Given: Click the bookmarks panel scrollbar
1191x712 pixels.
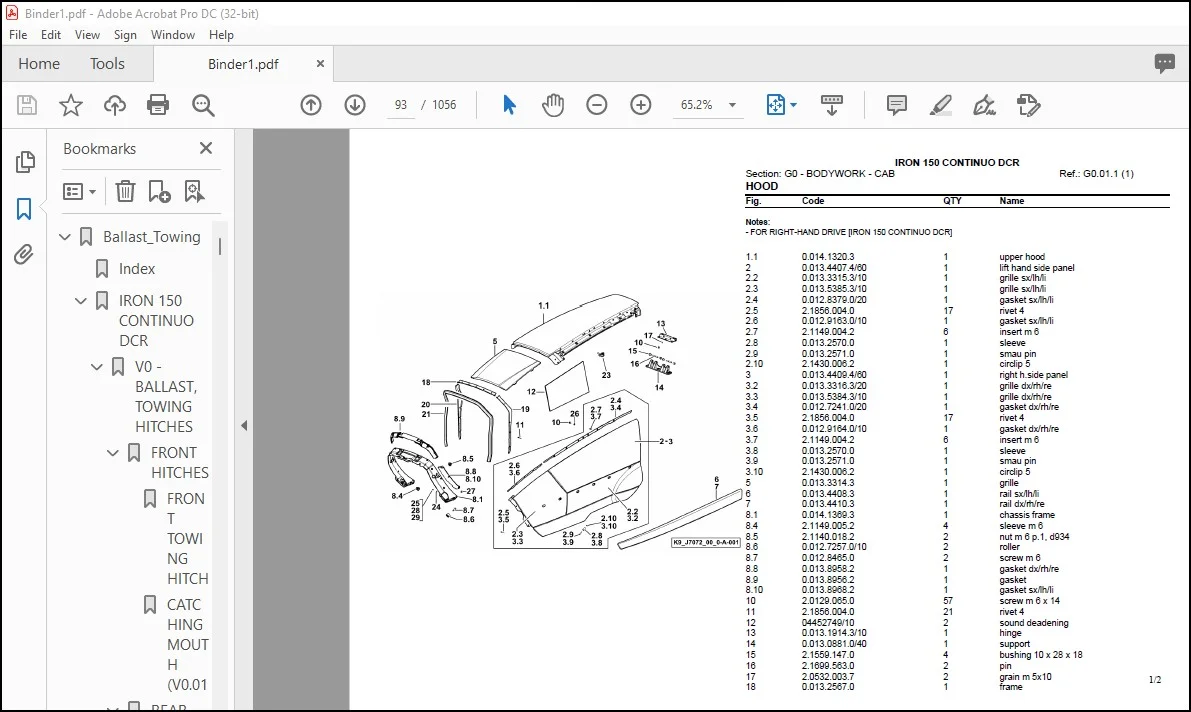Looking at the screenshot, I should click(x=220, y=246).
